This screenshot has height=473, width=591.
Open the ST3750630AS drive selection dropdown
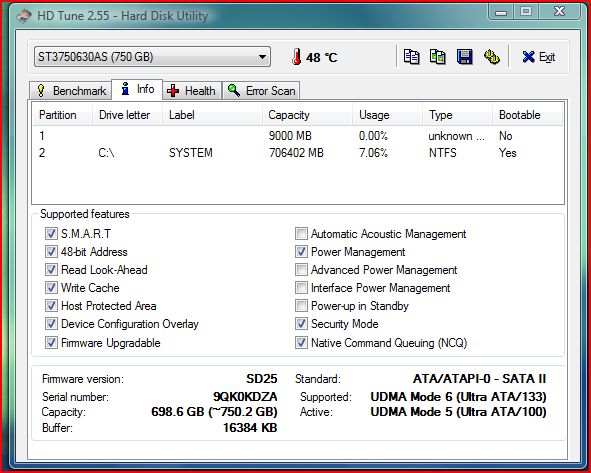[152, 57]
